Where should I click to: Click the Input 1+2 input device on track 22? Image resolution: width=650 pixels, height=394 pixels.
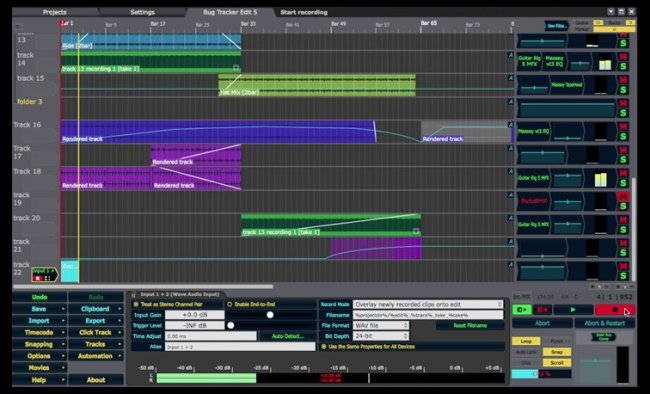(x=44, y=274)
